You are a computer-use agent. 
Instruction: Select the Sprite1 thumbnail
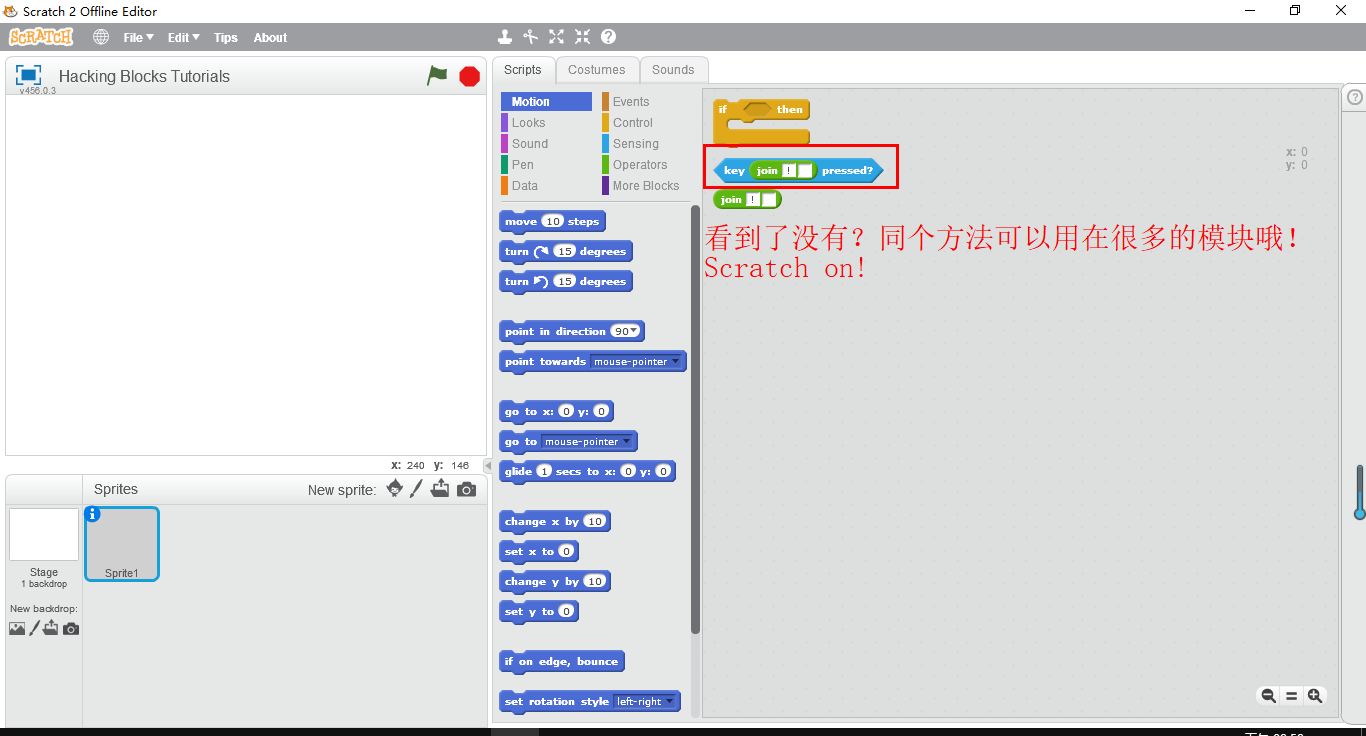(x=122, y=544)
